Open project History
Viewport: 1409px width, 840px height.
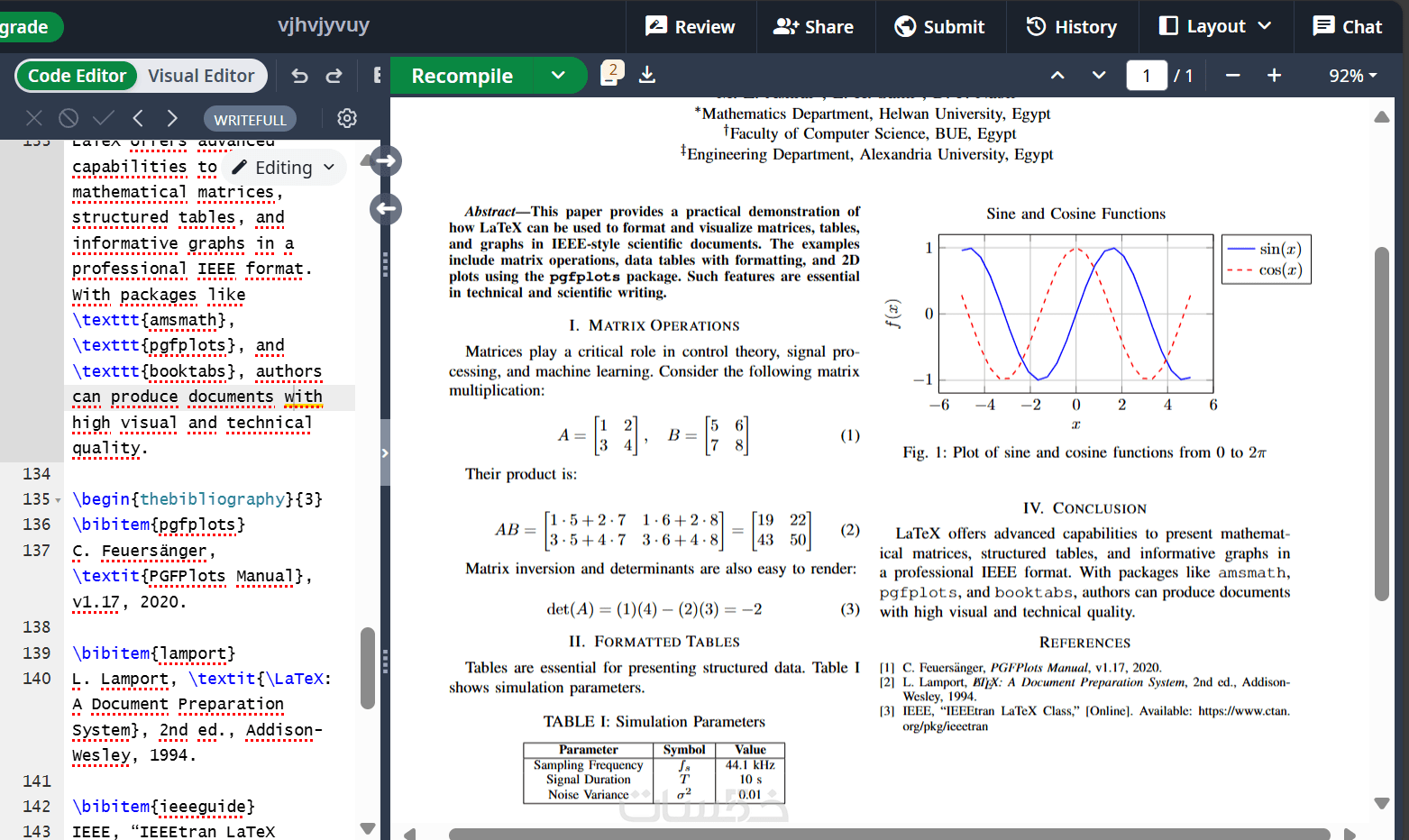1072,26
